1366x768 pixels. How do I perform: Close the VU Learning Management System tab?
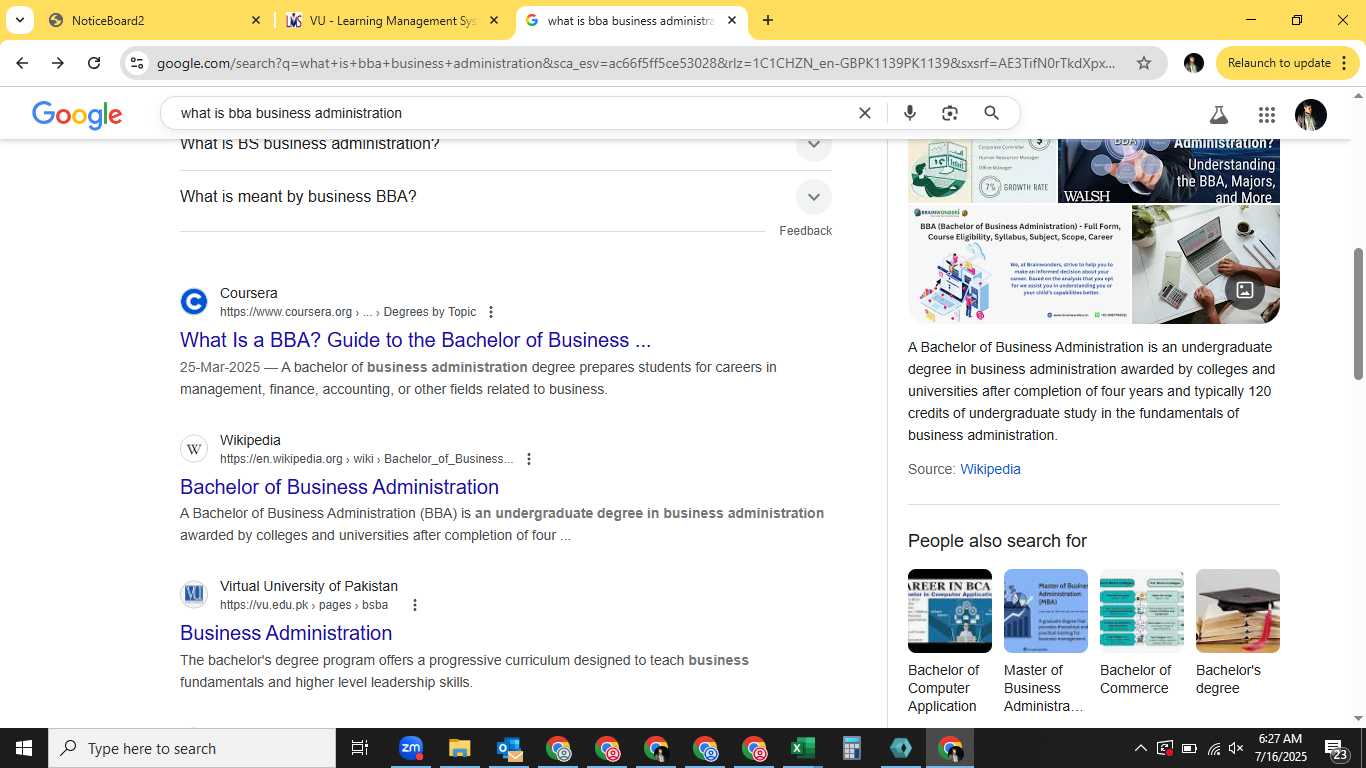(494, 20)
